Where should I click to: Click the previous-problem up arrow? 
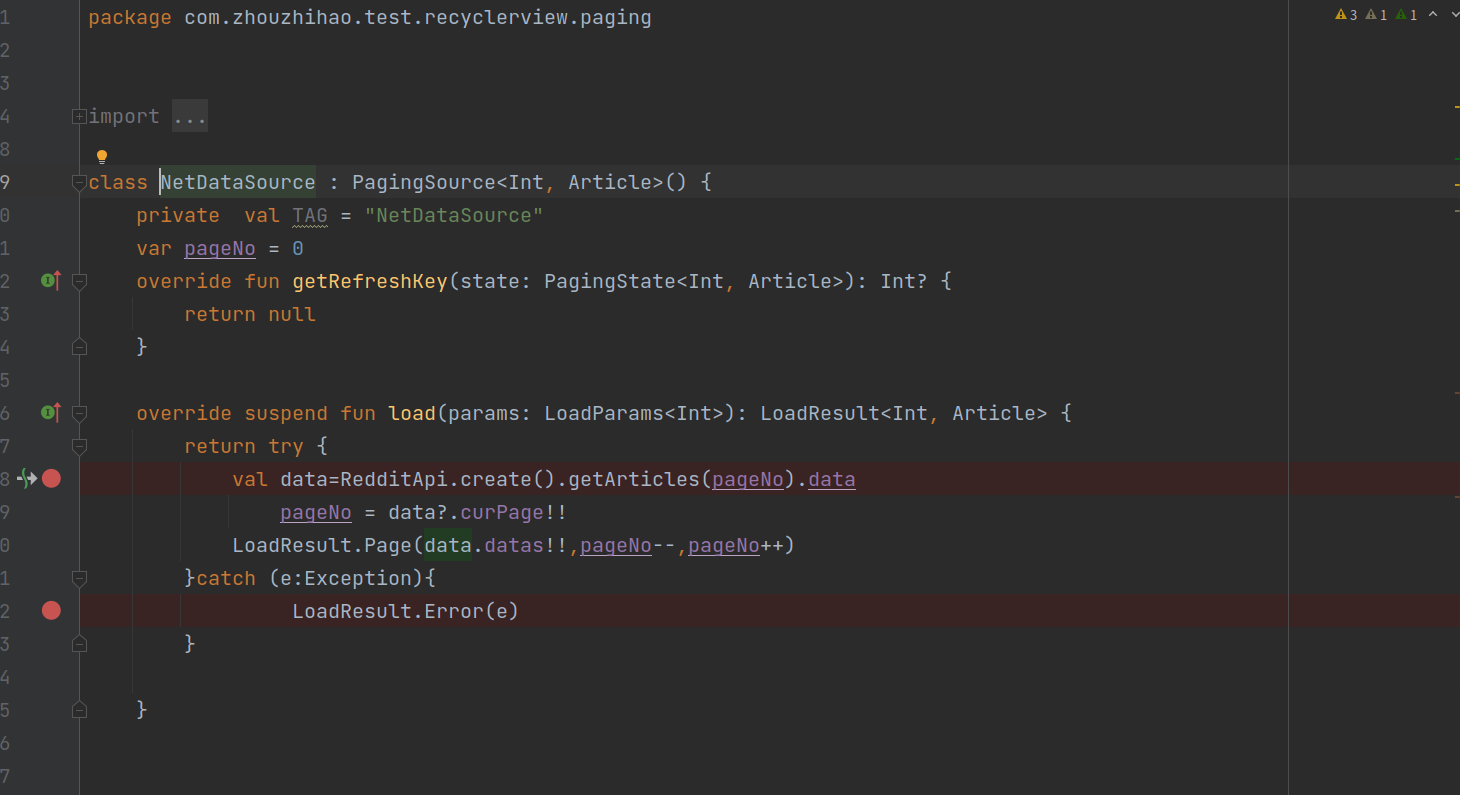click(x=1433, y=15)
